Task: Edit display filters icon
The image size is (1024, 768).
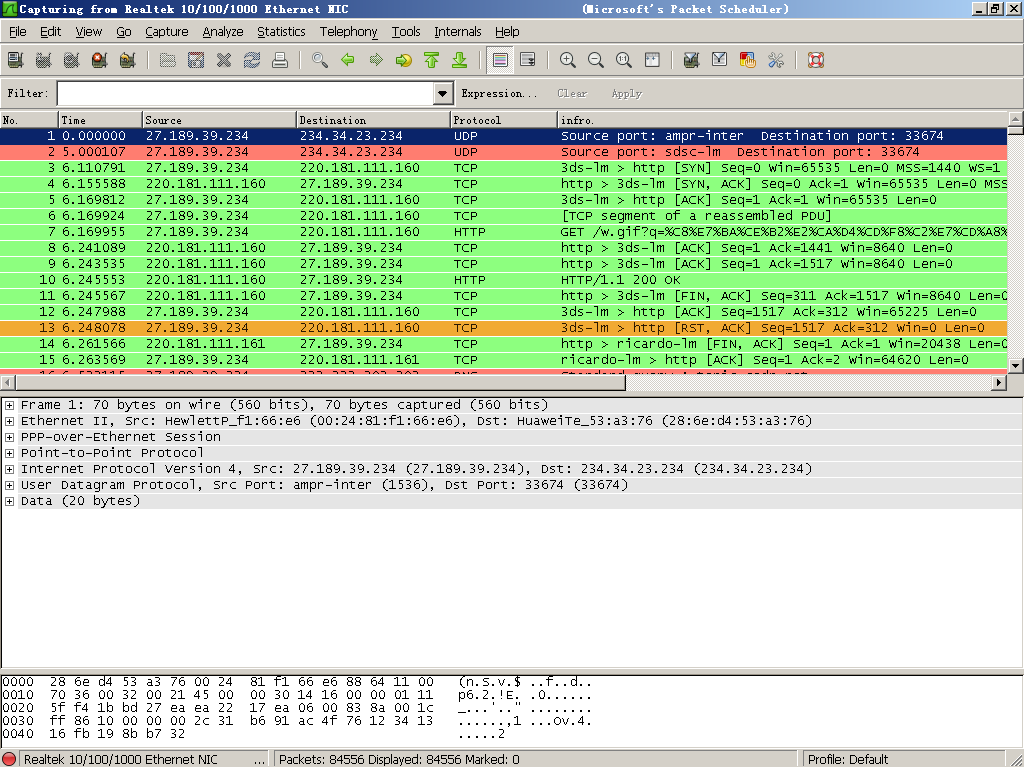Action: tap(720, 60)
